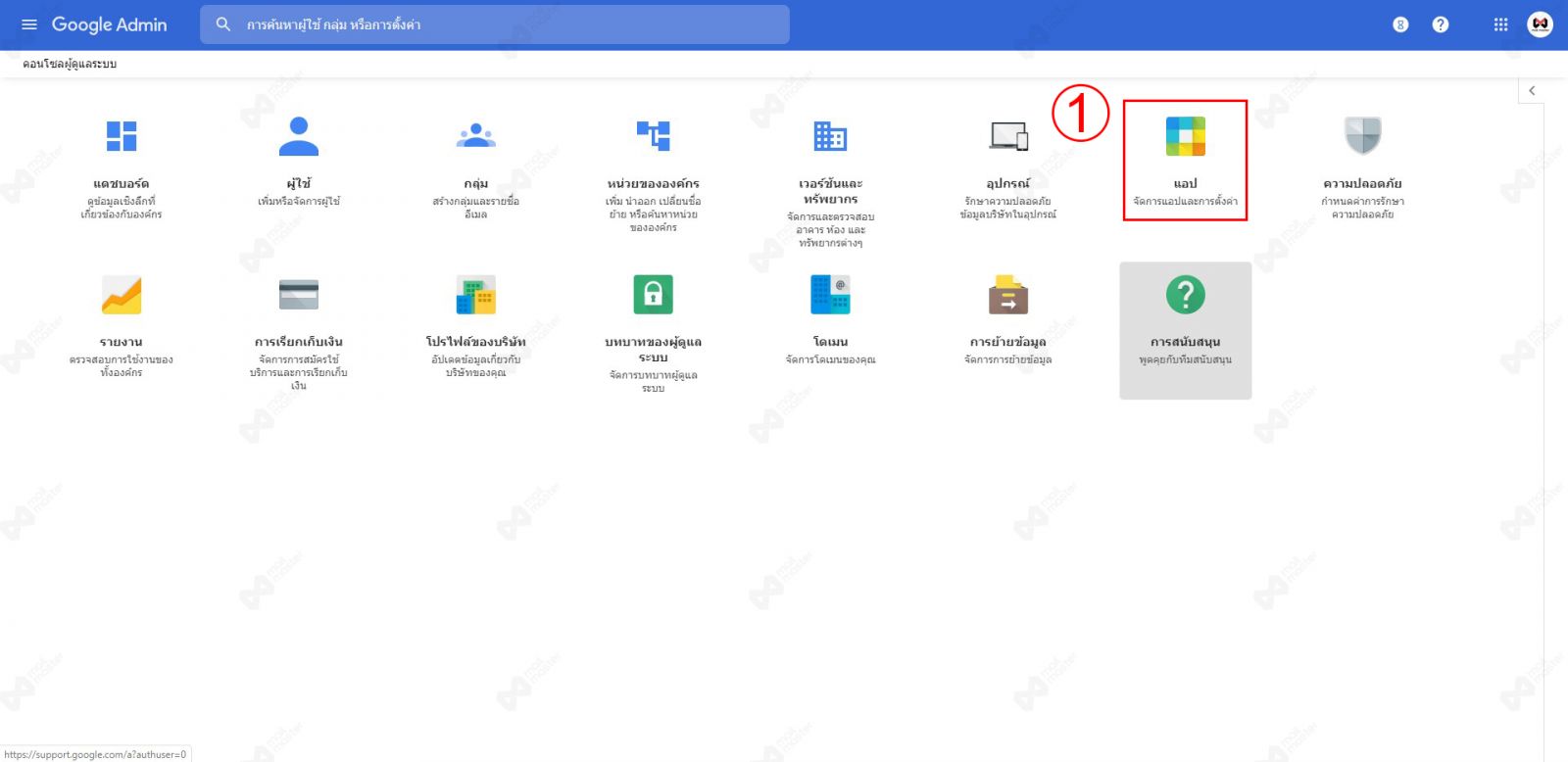
Task: Open the Groups (กลุ่ม) icon
Action: point(476,136)
